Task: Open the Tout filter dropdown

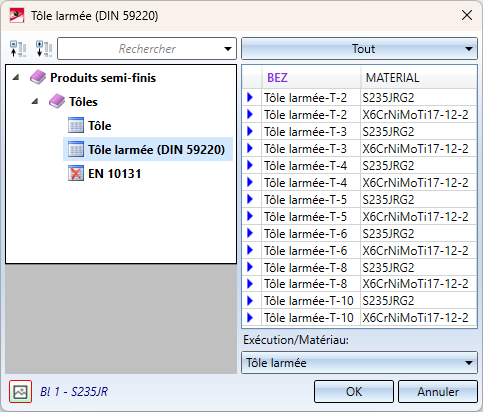Action: click(x=359, y=49)
